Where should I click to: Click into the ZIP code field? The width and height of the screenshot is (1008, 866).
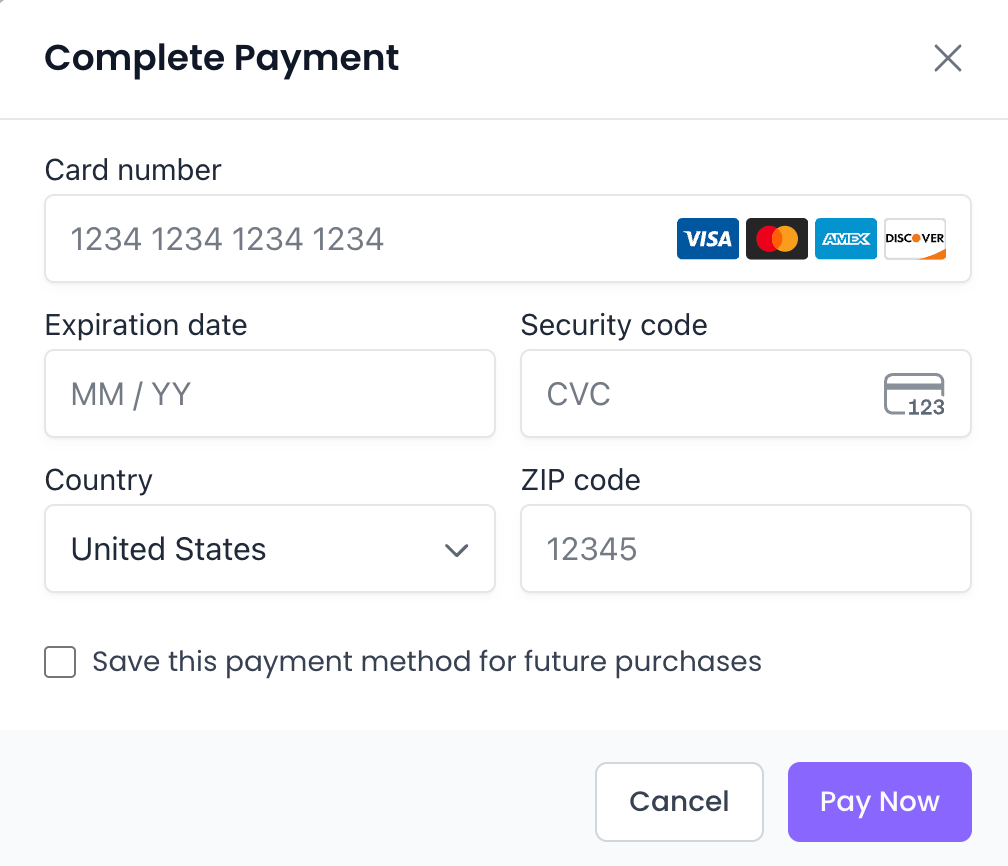coord(746,549)
